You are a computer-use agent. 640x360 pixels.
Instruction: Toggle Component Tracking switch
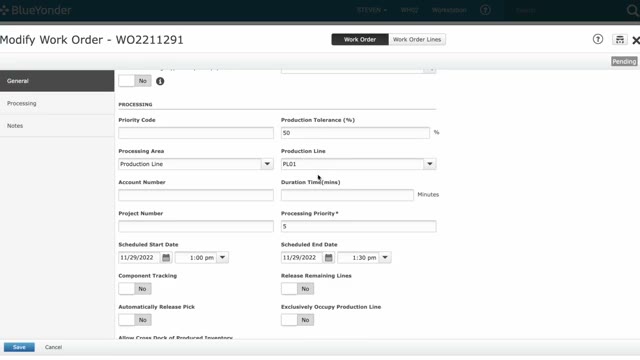[x=135, y=289]
